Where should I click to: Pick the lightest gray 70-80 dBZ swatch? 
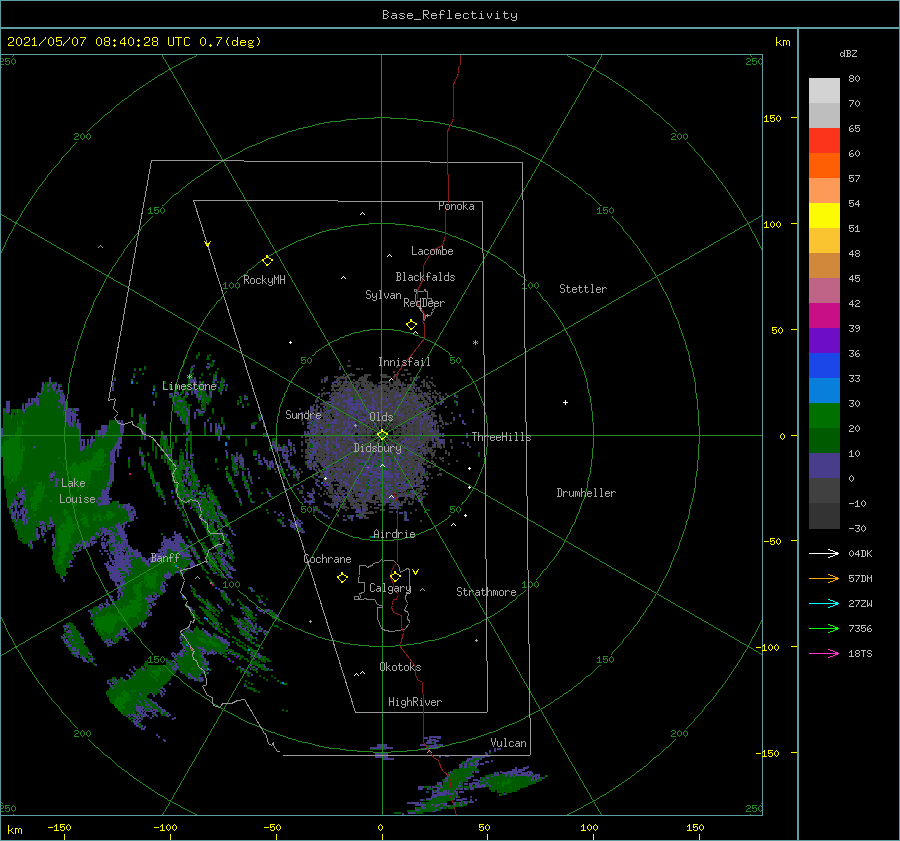click(x=824, y=90)
